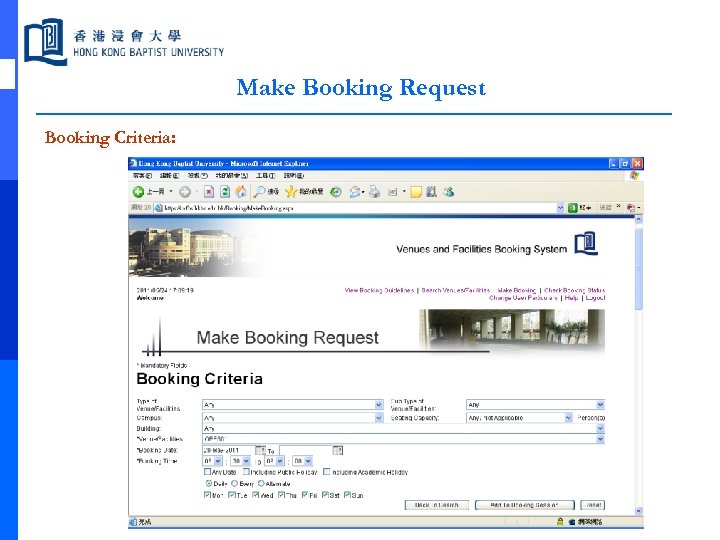Uncheck the Sat checkbox
The image size is (720, 540).
[x=325, y=495]
